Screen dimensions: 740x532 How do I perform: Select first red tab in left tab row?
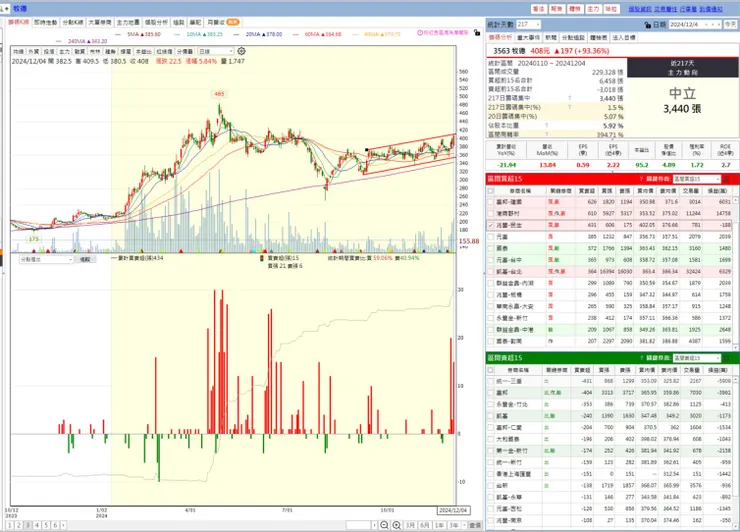click(x=18, y=22)
